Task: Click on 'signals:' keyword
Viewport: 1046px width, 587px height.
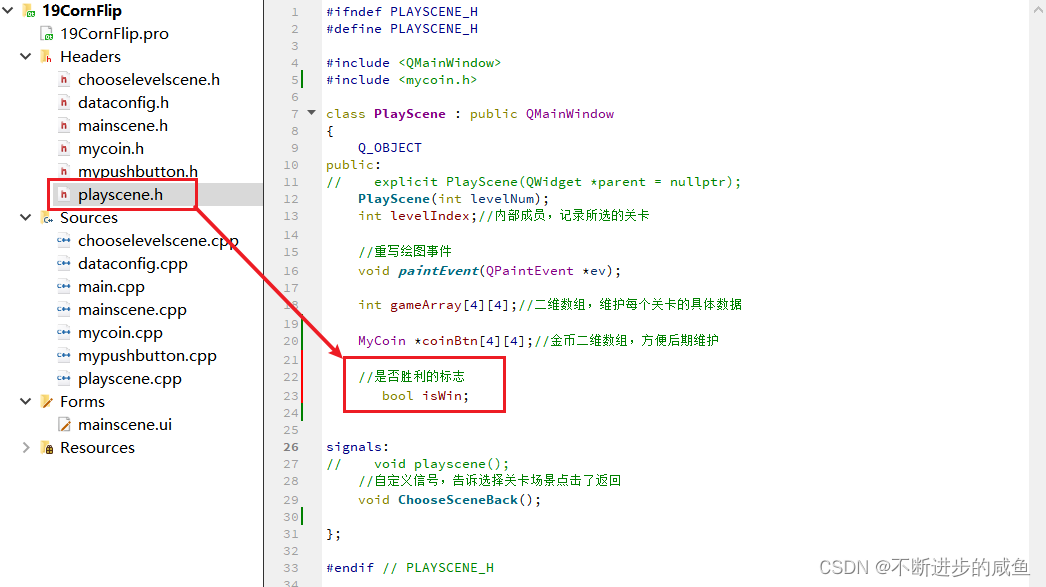Action: point(358,447)
